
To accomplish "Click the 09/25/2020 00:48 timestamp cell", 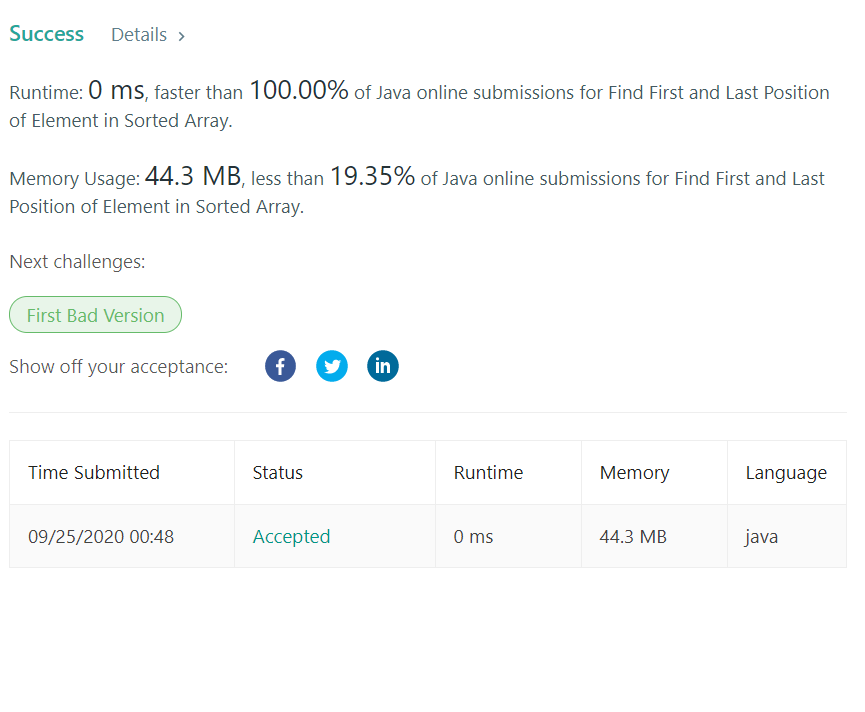I will click(101, 537).
